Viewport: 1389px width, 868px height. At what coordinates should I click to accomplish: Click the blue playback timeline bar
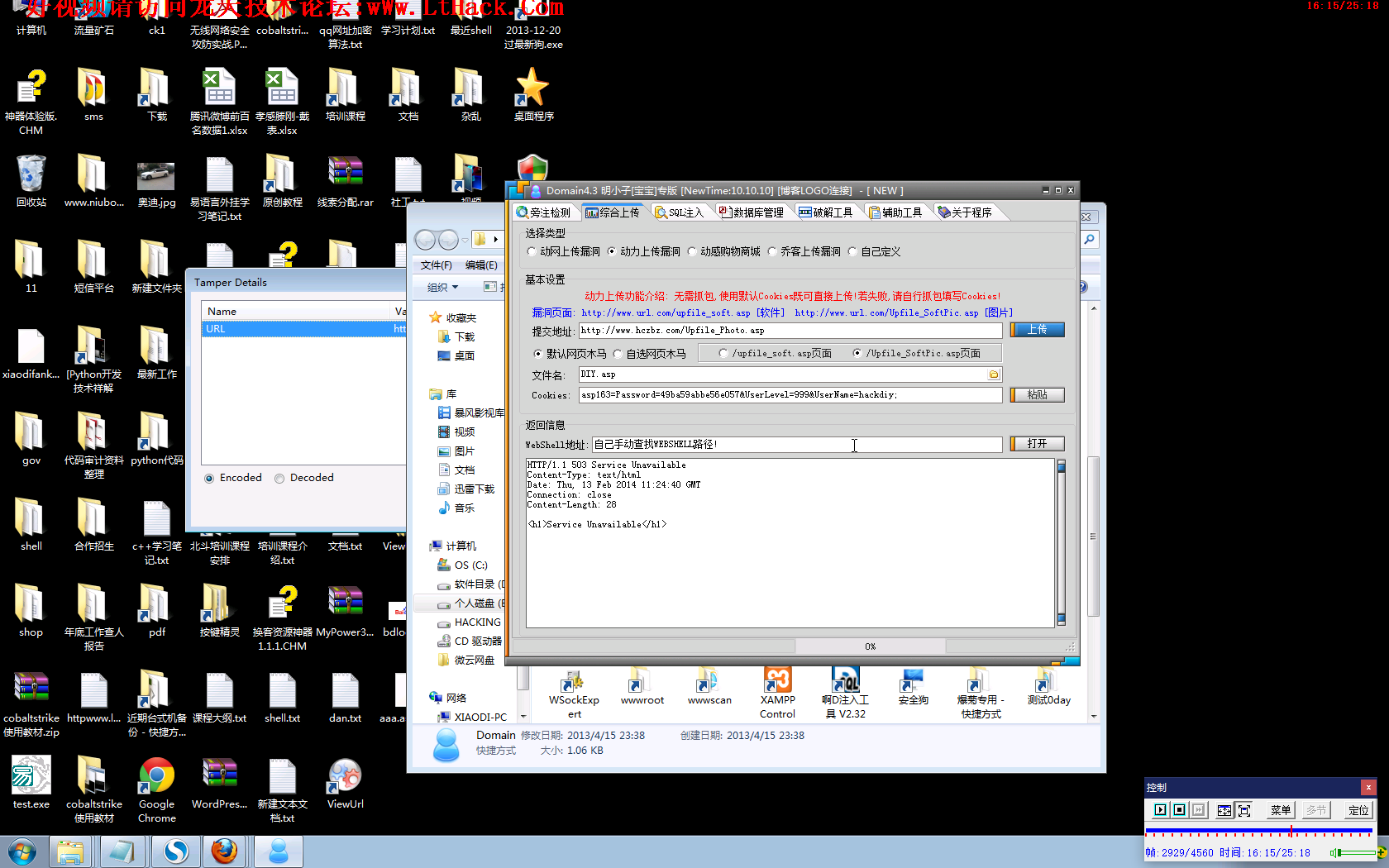(x=1258, y=830)
